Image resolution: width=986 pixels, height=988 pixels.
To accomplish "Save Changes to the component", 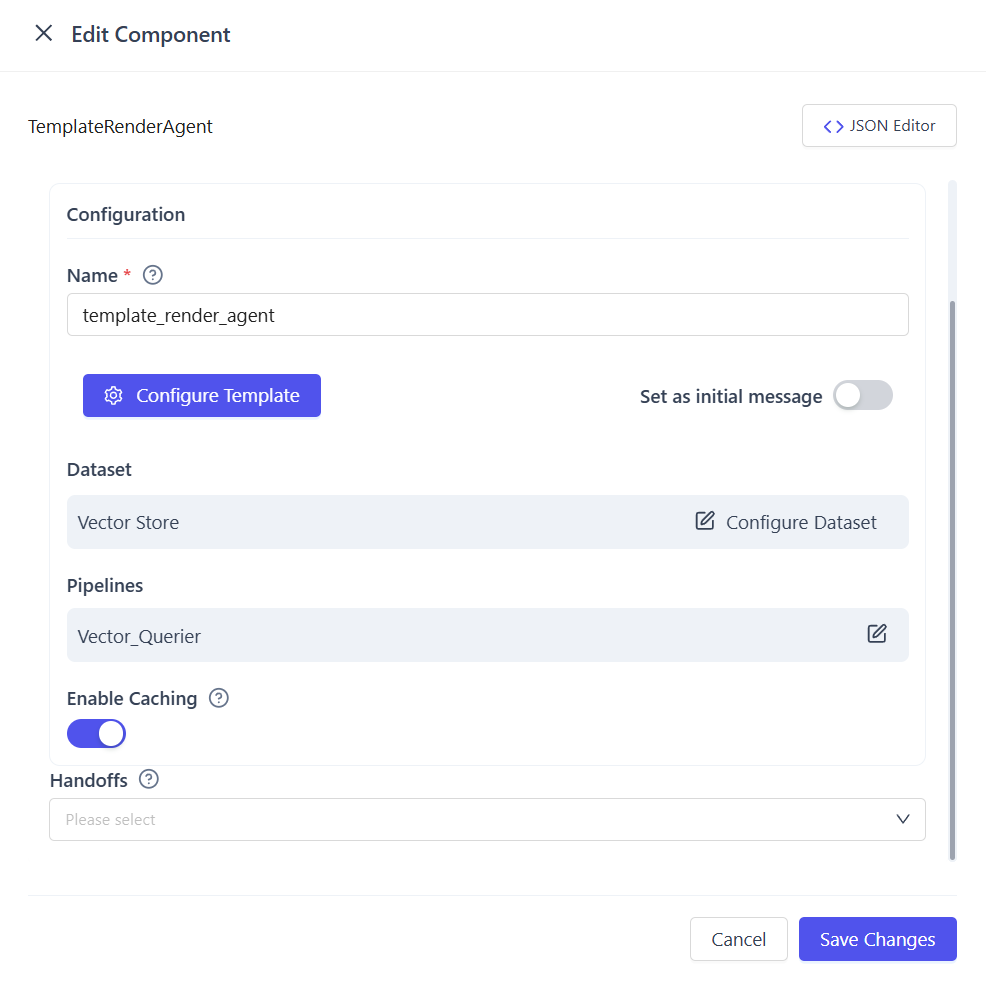I will pyautogui.click(x=877, y=939).
